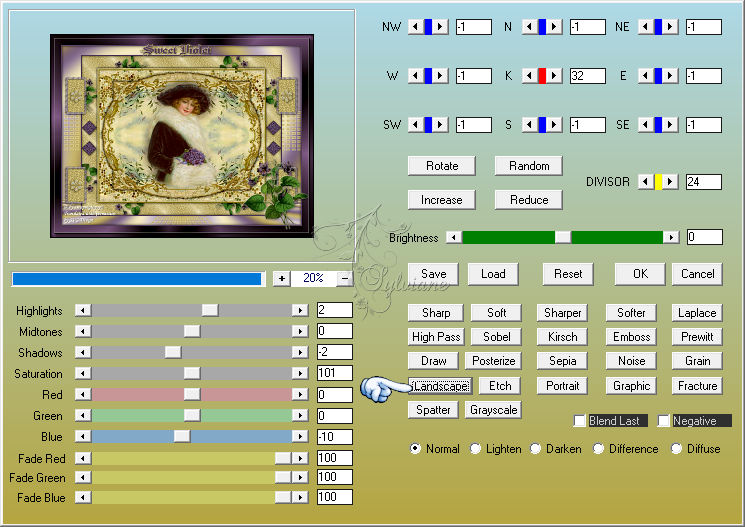The height and width of the screenshot is (527, 745).
Task: Click the DIVISOR right arrow stepper
Action: [x=670, y=182]
